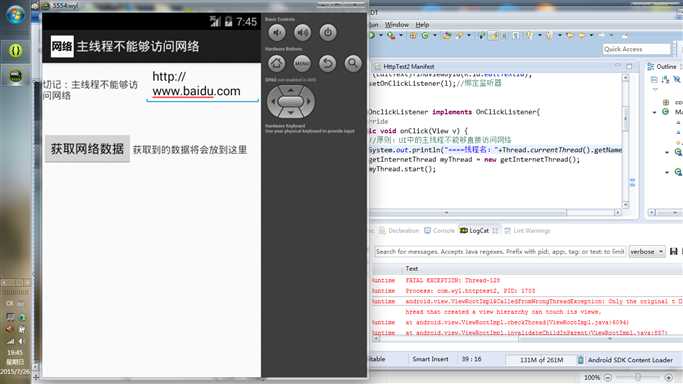Click the editor horizontal scrollbar

pyautogui.click(x=495, y=212)
